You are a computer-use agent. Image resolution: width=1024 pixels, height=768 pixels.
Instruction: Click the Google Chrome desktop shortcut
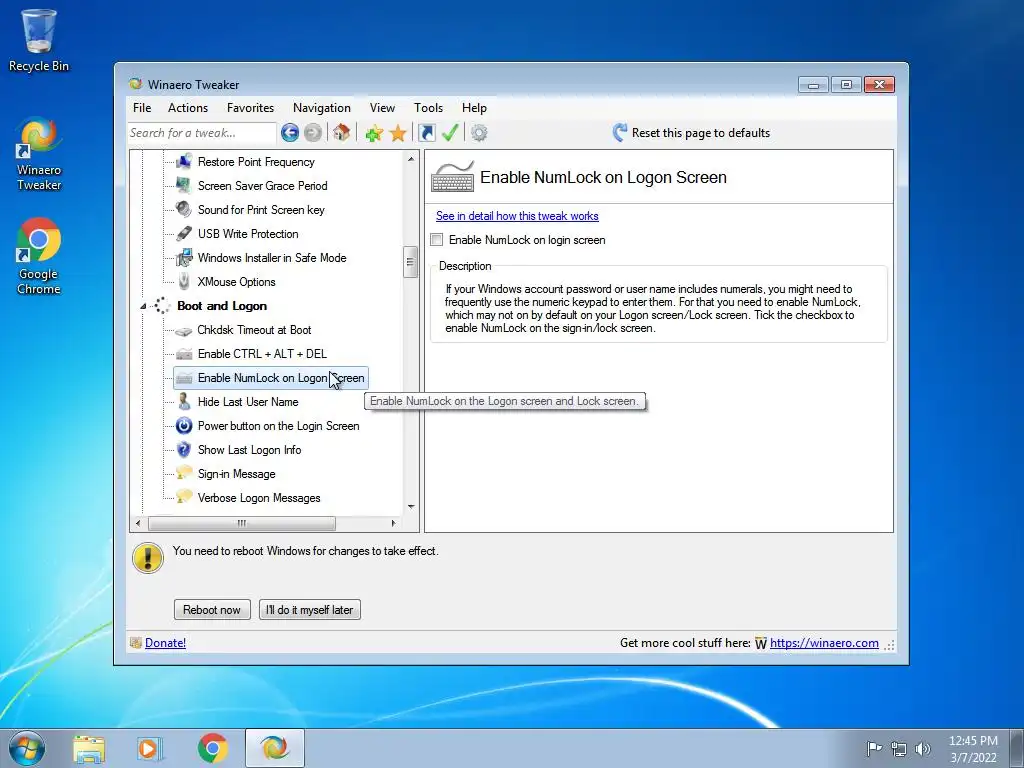pyautogui.click(x=39, y=257)
